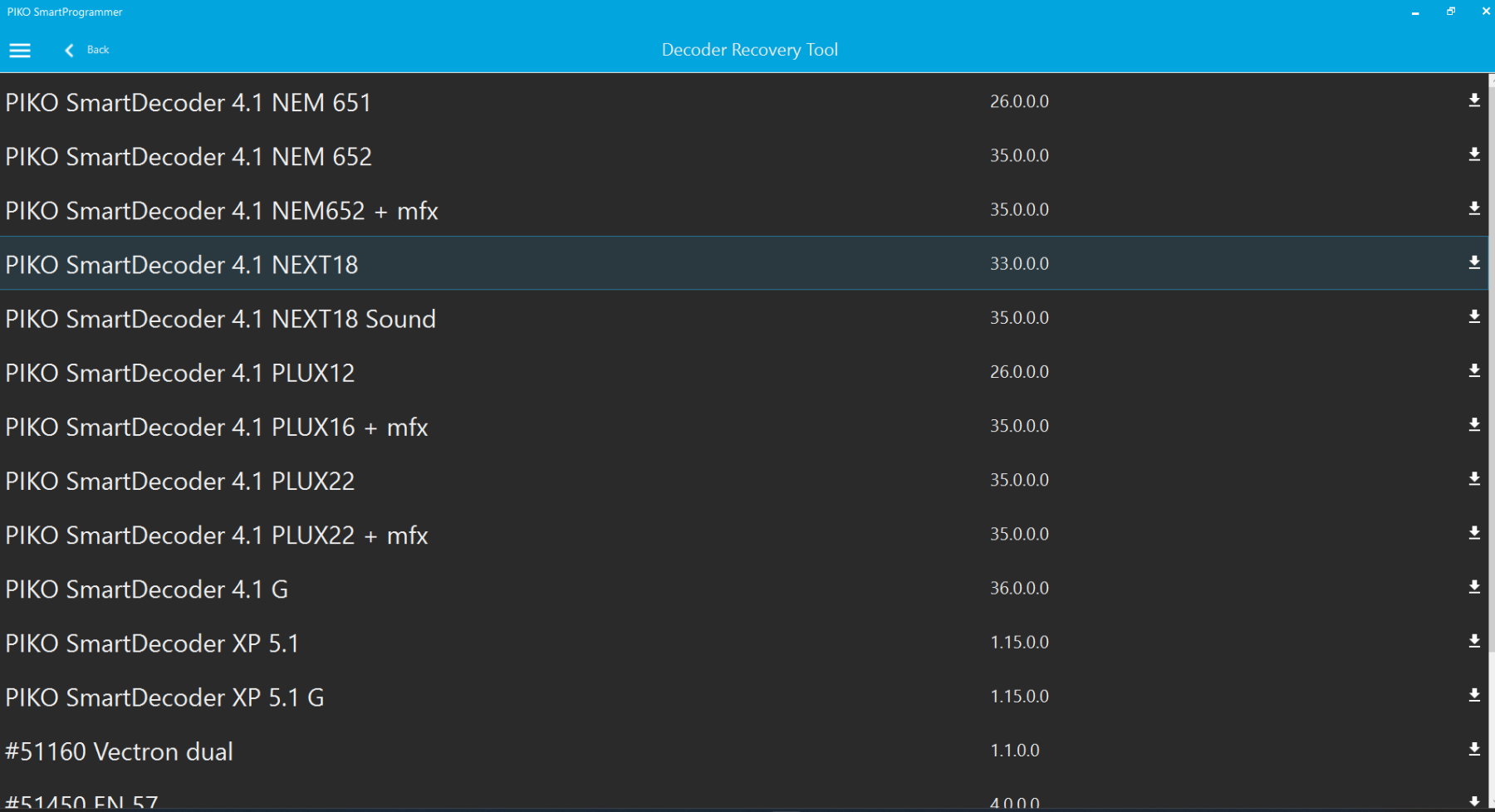1495x812 pixels.
Task: Select PIKO SmartDecoder XP 5.1 G entry
Action: tap(743, 696)
